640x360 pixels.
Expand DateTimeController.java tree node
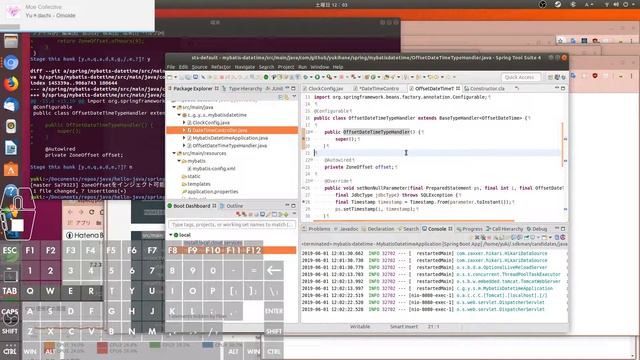click(x=184, y=130)
